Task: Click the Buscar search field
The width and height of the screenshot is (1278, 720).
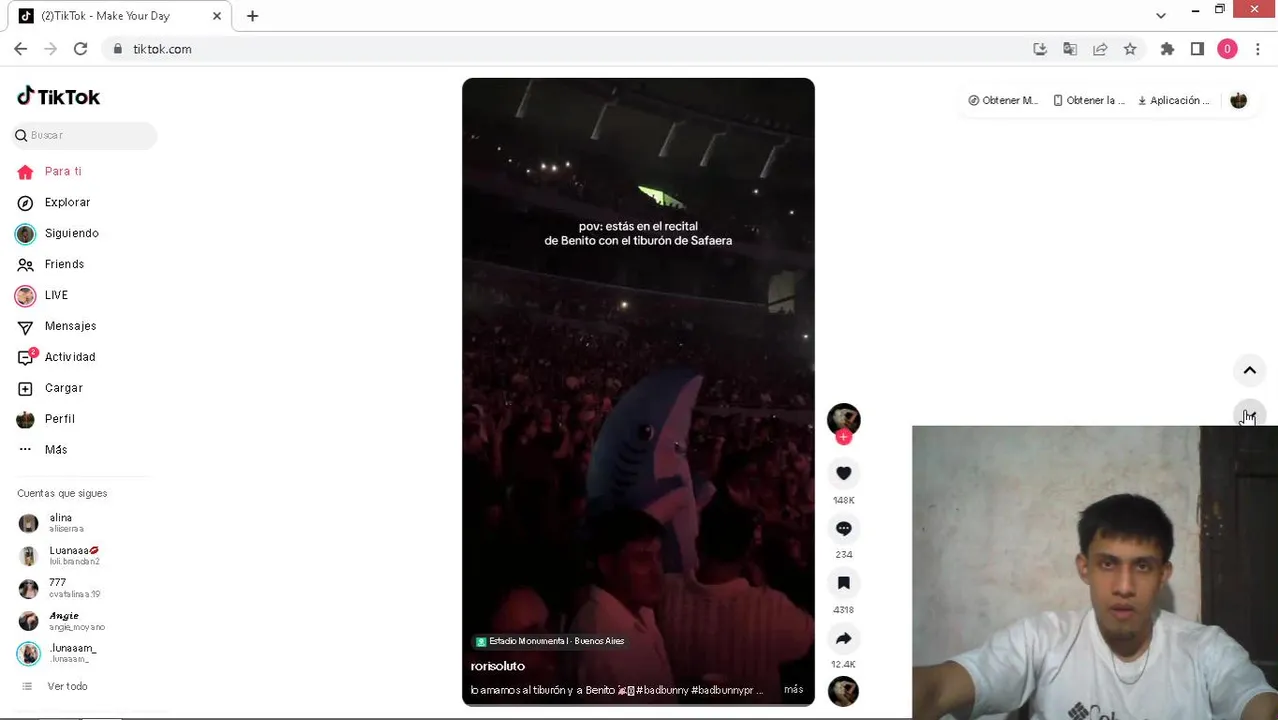Action: pyautogui.click(x=85, y=135)
